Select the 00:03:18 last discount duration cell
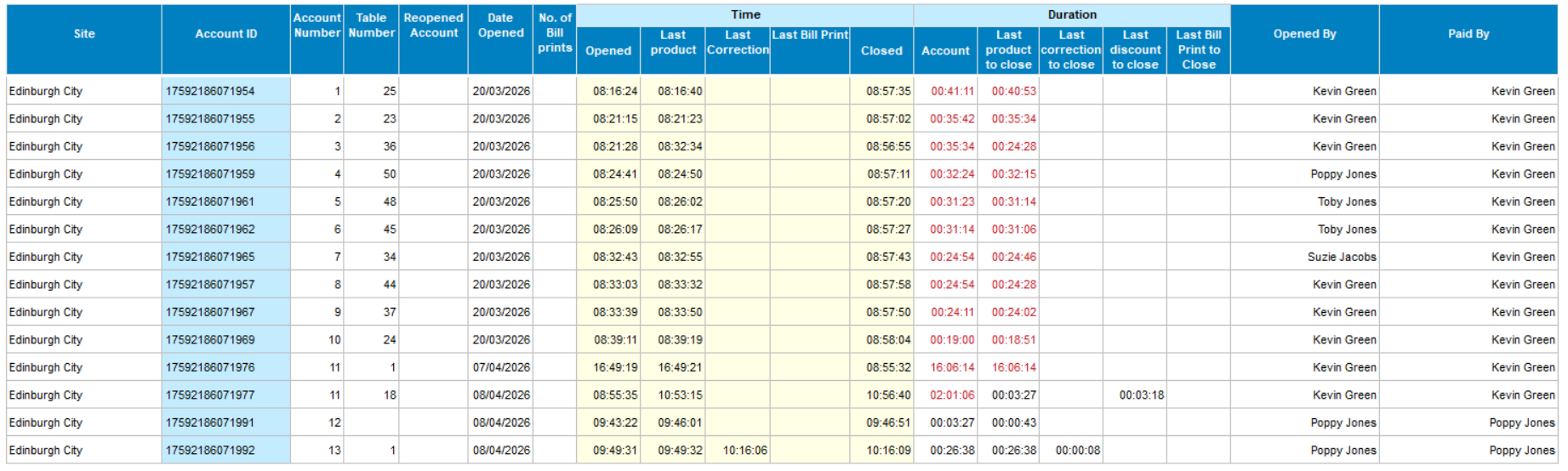 click(x=1141, y=395)
